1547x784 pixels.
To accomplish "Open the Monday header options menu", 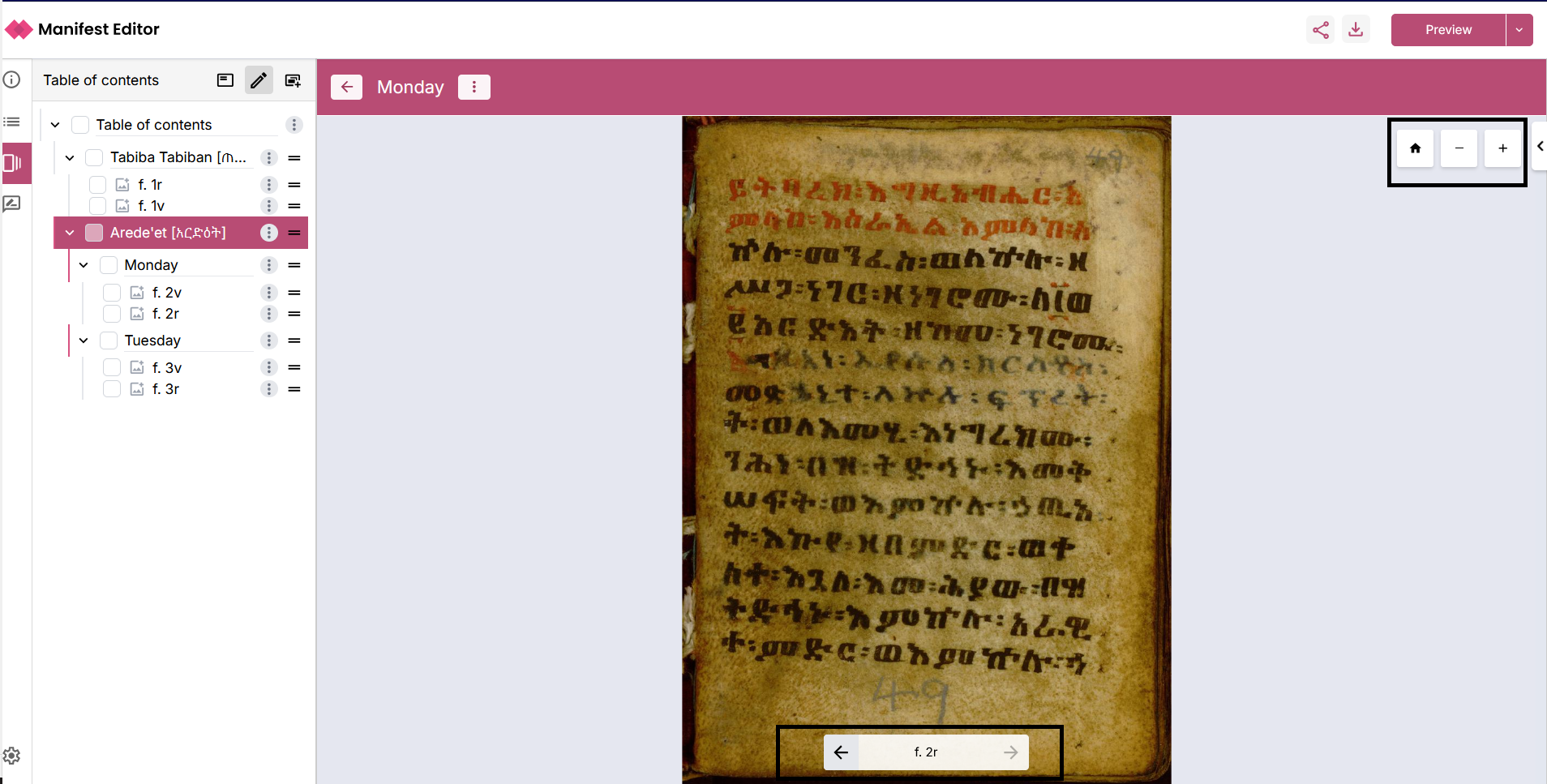I will [474, 87].
